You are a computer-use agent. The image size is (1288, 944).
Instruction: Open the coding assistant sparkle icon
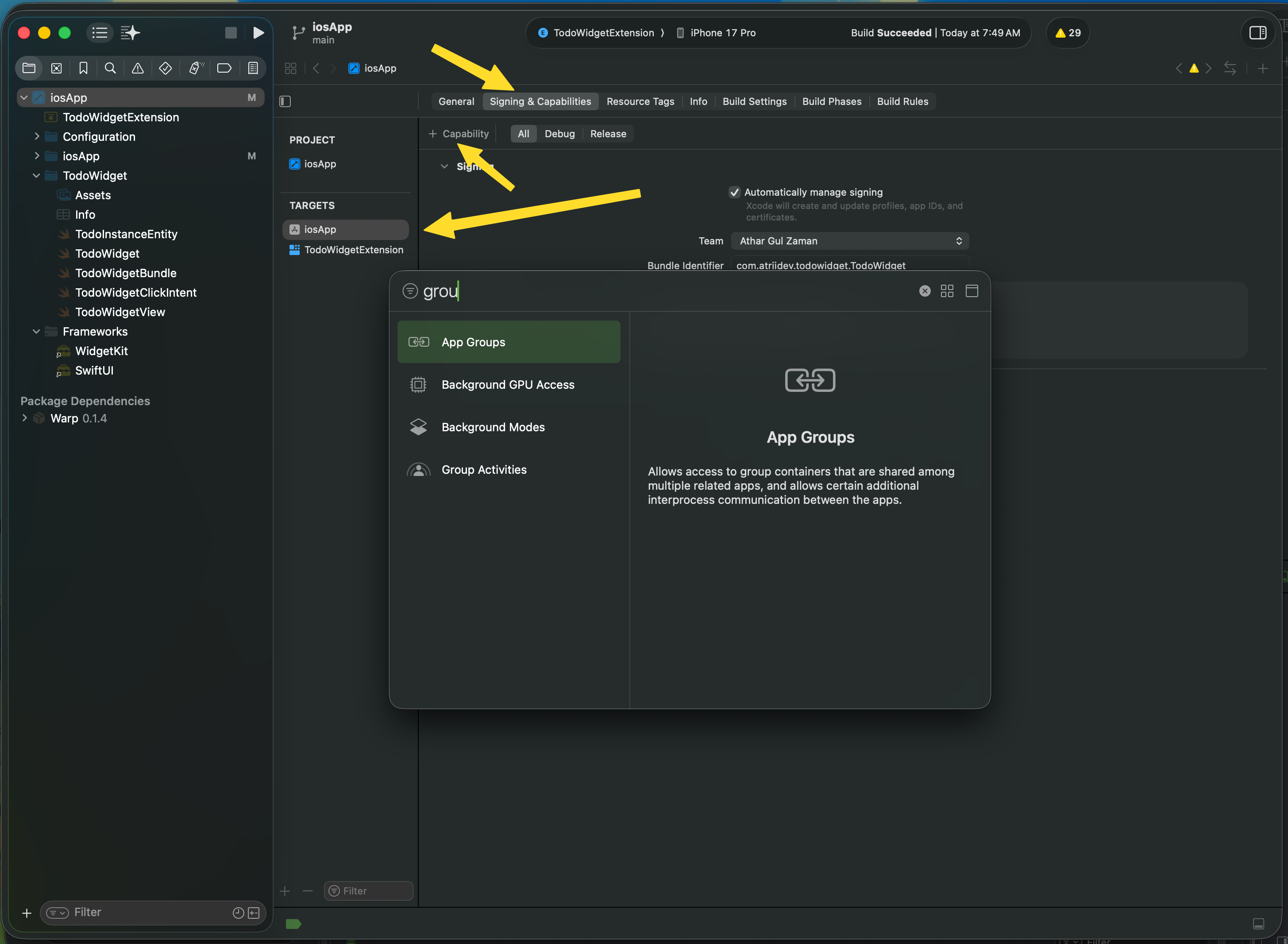(x=130, y=33)
